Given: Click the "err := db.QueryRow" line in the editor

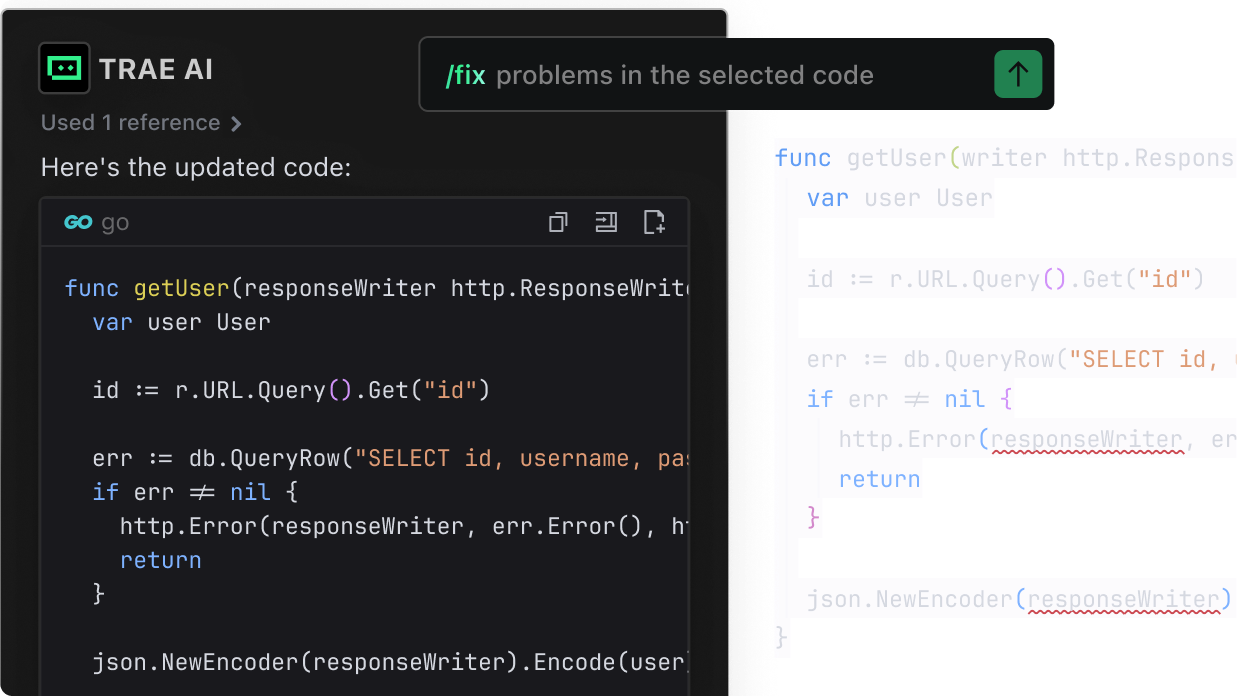Looking at the screenshot, I should (1021, 358).
